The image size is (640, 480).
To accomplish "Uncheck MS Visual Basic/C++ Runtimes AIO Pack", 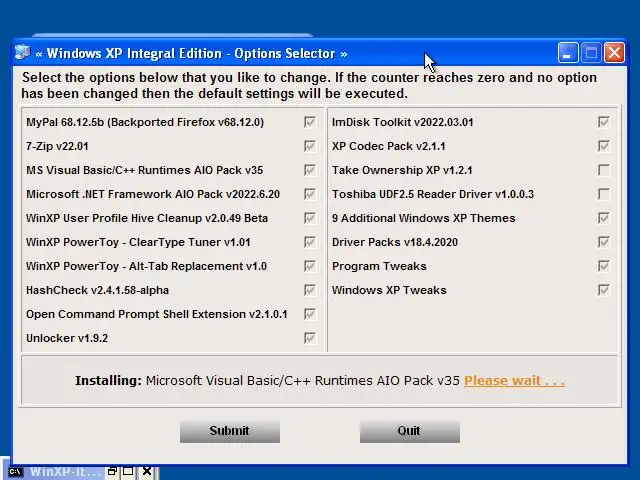I will tap(310, 170).
